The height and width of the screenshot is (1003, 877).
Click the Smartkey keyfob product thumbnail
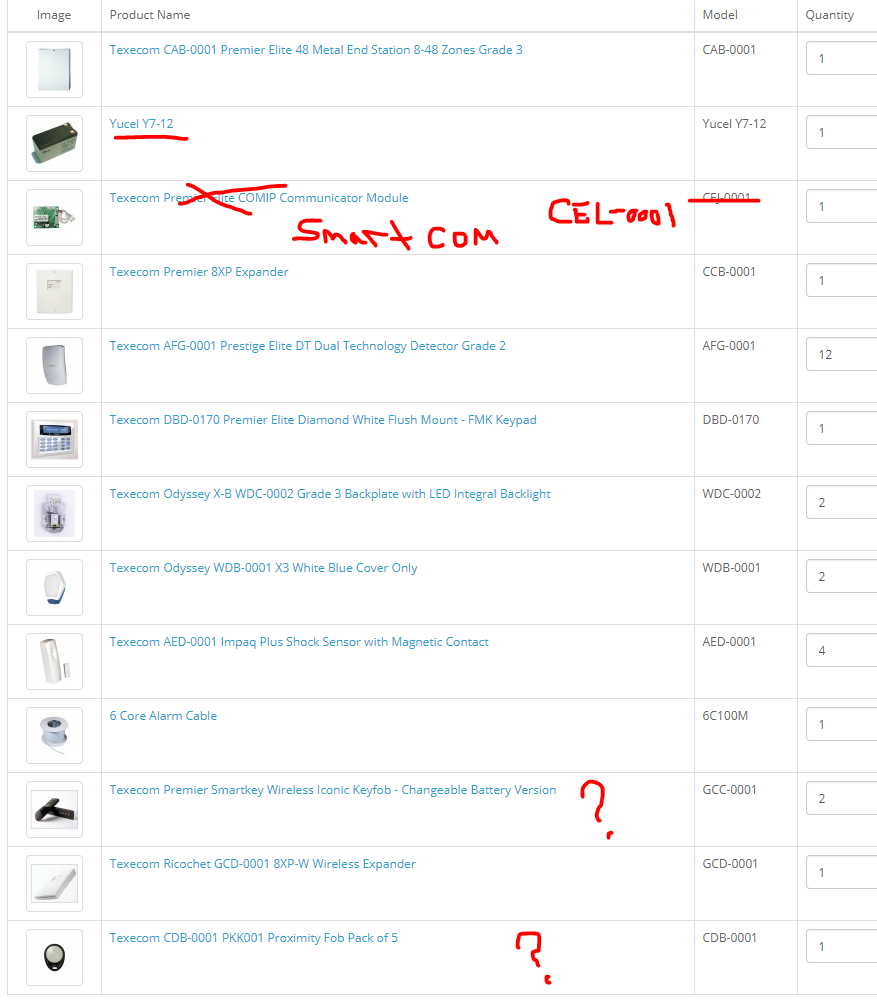click(x=54, y=809)
